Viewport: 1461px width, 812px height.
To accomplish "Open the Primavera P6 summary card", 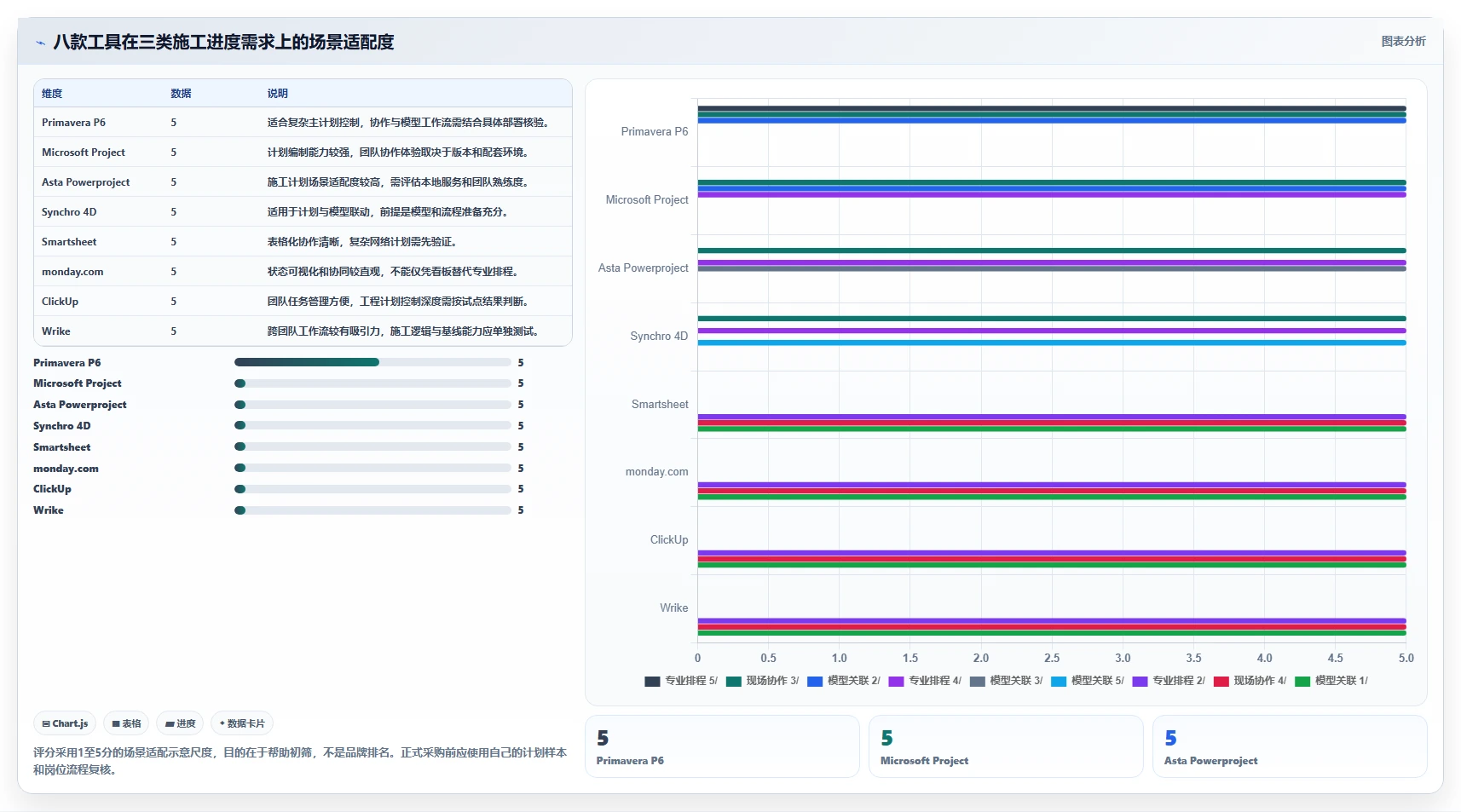I will [722, 746].
